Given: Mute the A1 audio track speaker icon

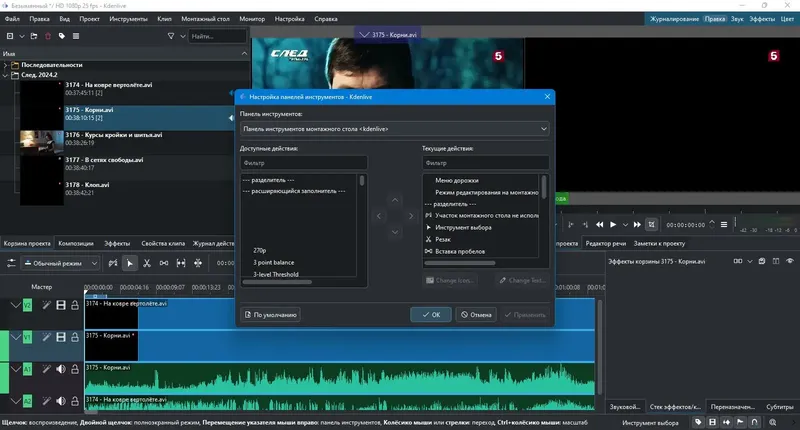Looking at the screenshot, I should 61,369.
